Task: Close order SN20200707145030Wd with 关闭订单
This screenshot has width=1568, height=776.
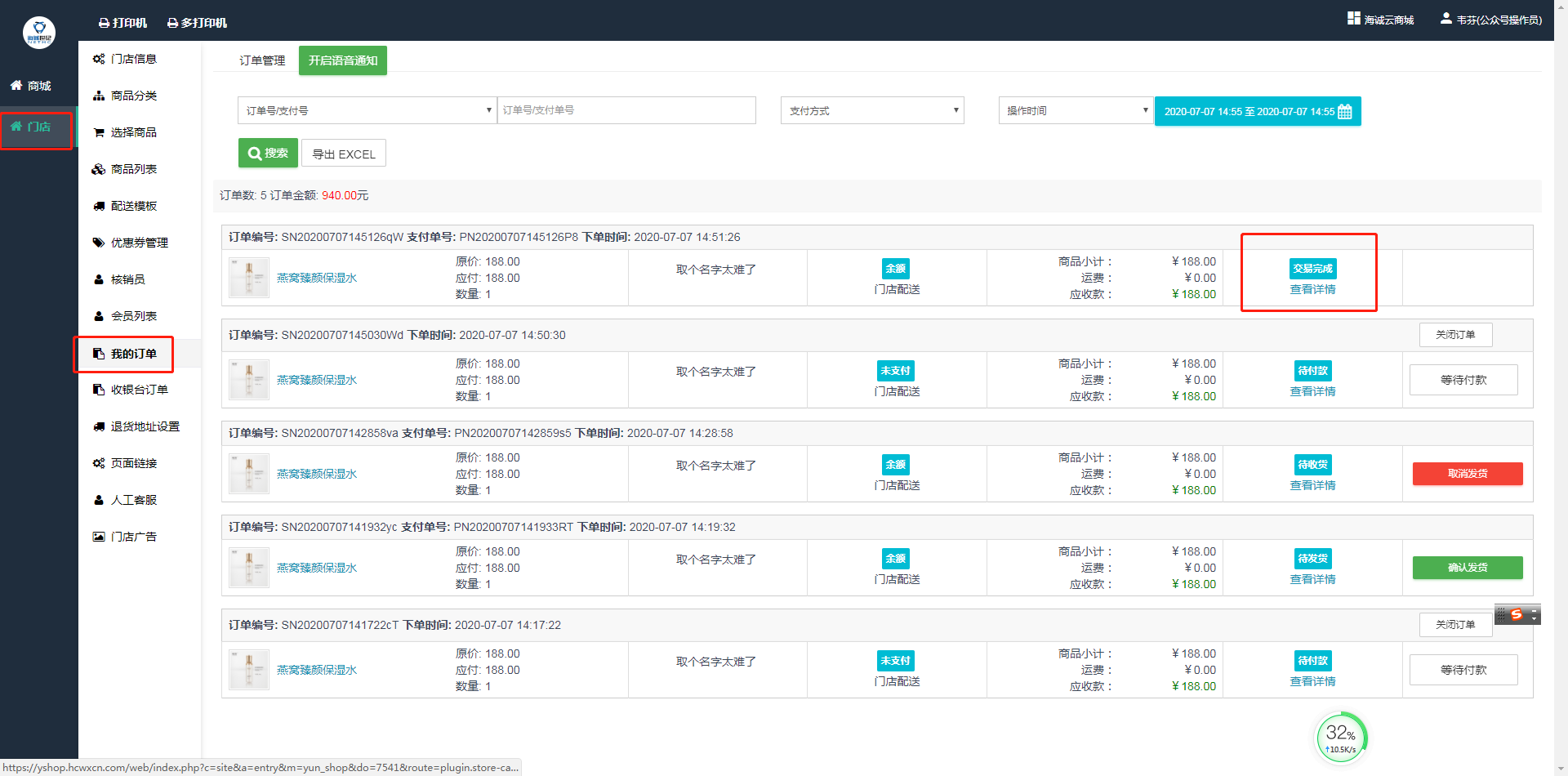Action: [x=1455, y=335]
